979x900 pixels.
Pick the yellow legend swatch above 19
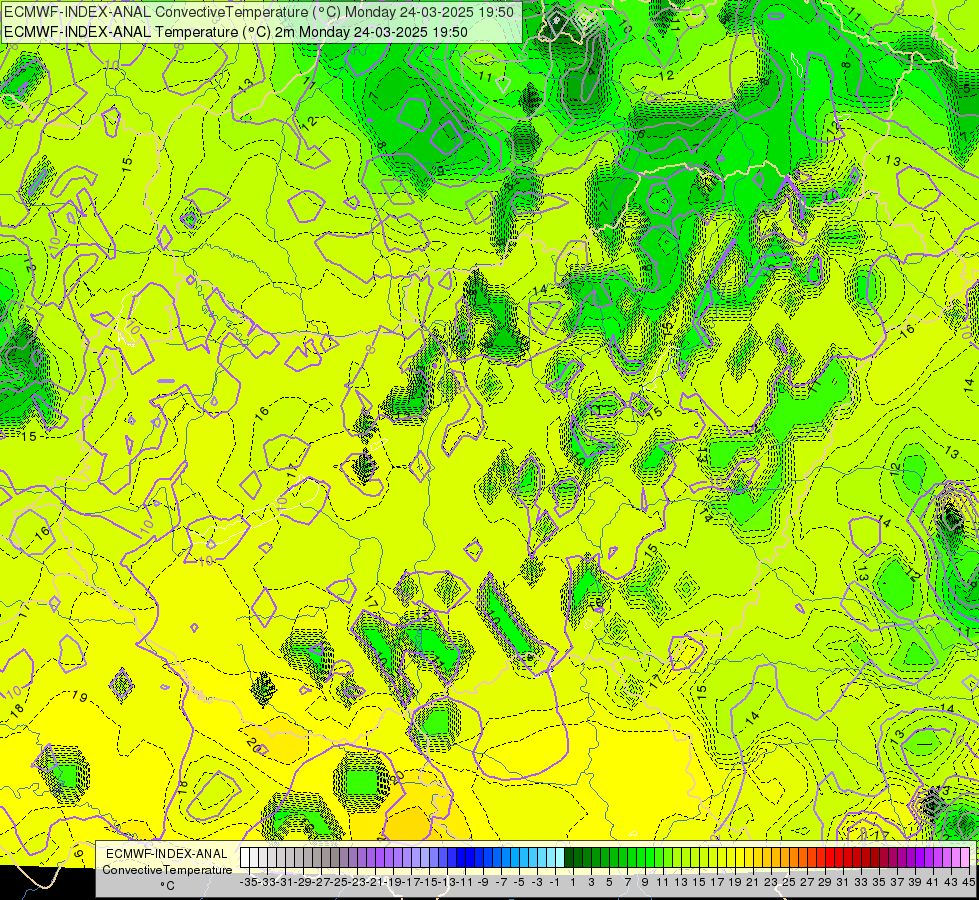coord(730,858)
